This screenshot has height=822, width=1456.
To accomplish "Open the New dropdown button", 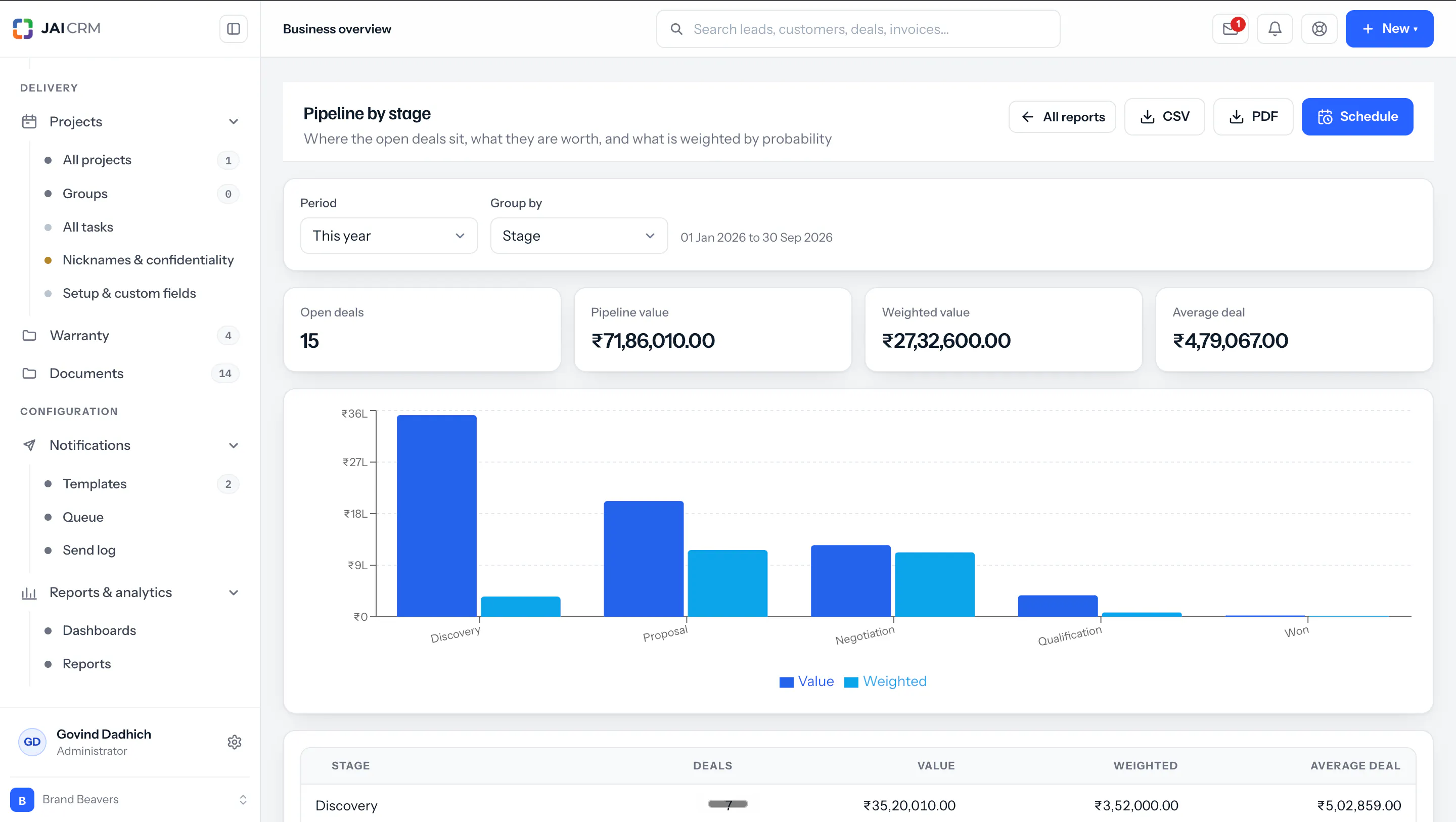I will coord(1389,29).
